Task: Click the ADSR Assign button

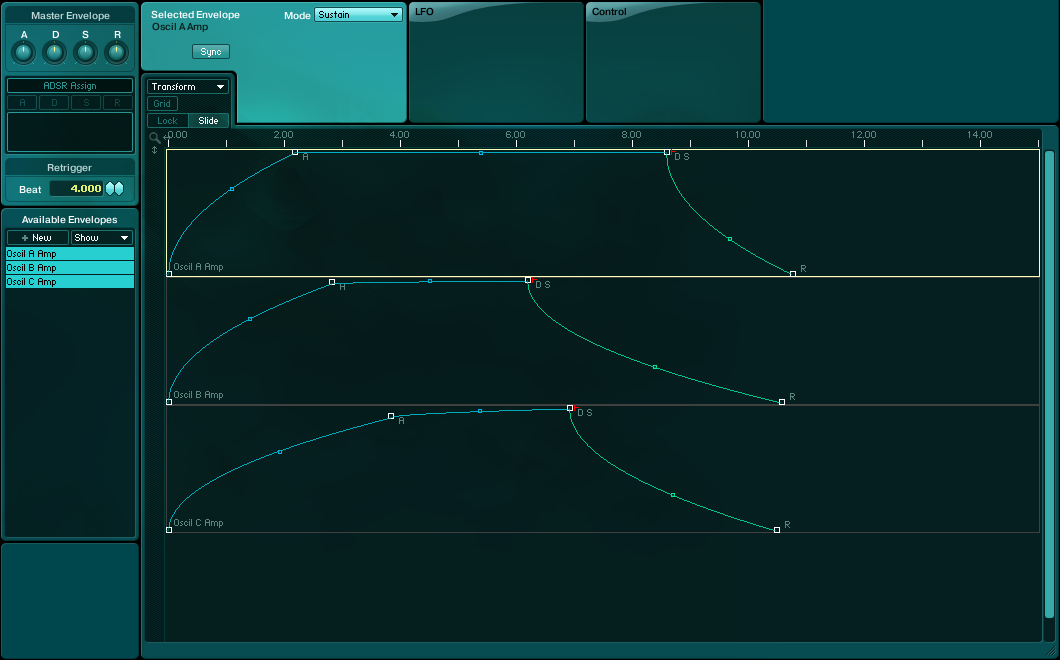Action: coord(70,86)
